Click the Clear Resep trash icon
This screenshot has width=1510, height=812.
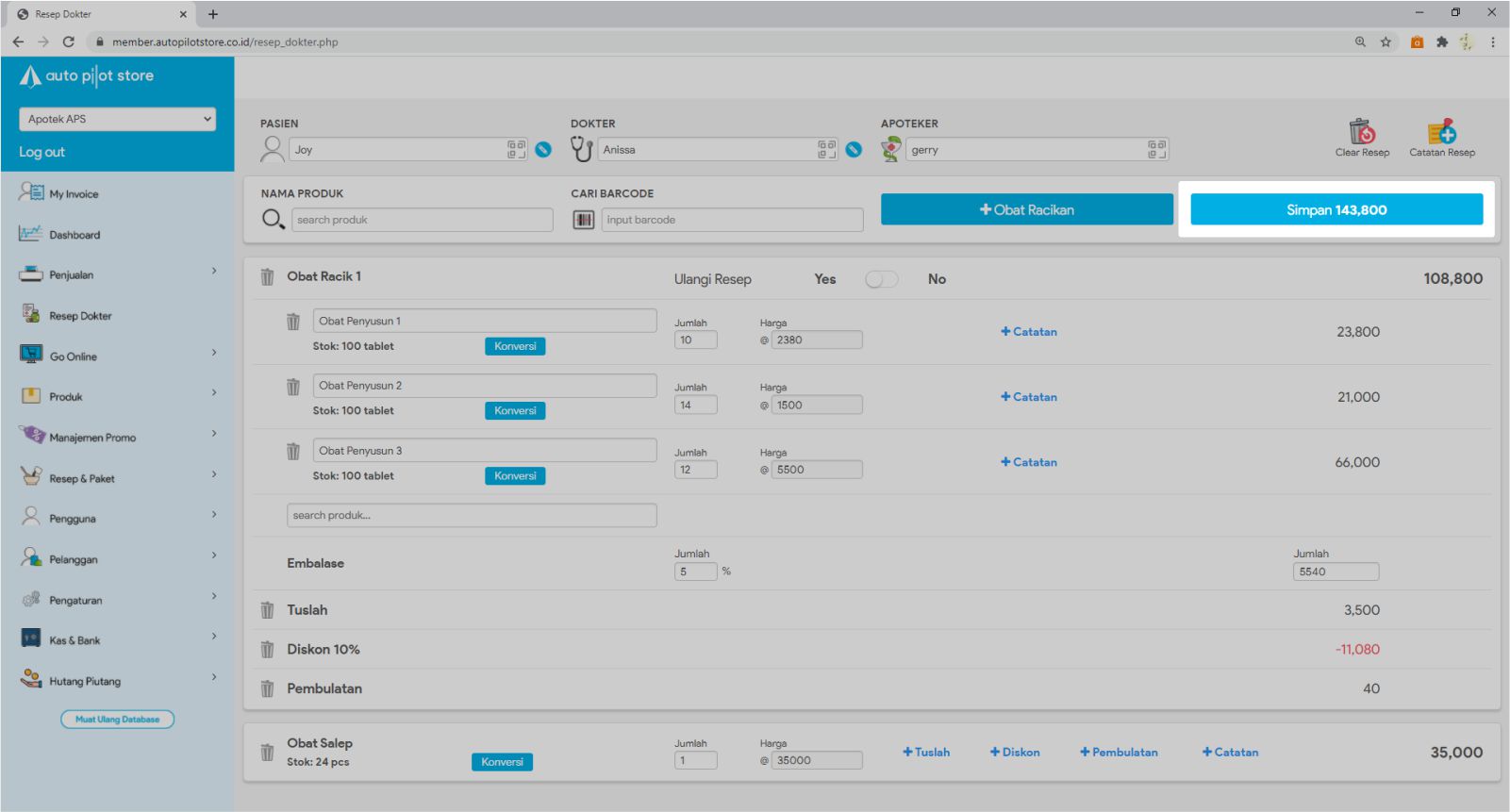(x=1361, y=132)
